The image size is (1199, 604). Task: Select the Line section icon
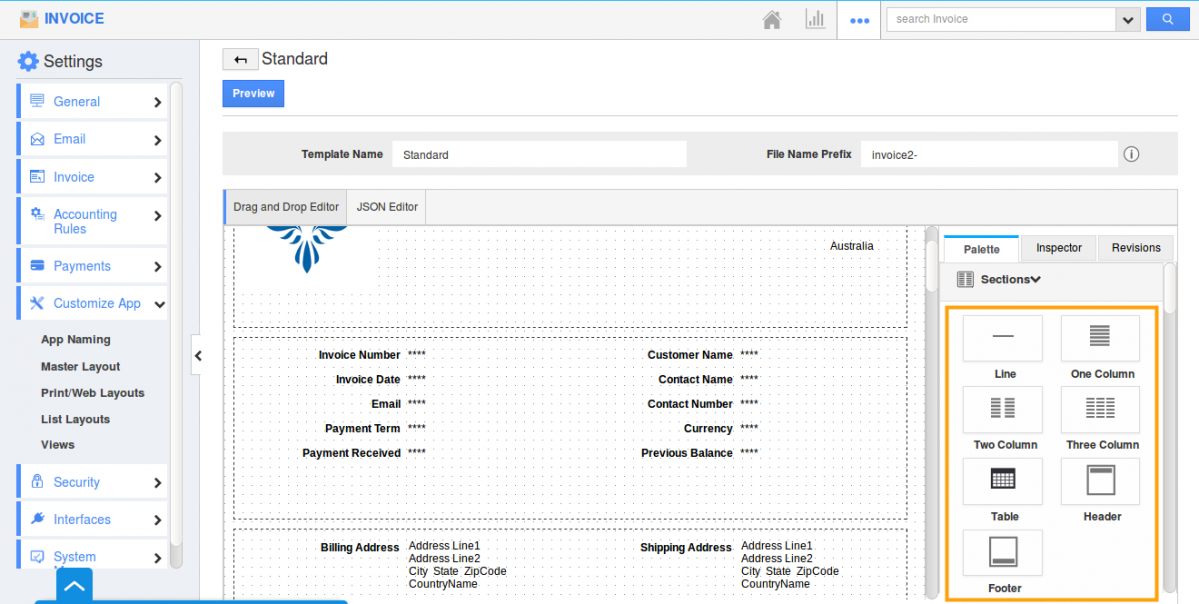pos(1002,338)
